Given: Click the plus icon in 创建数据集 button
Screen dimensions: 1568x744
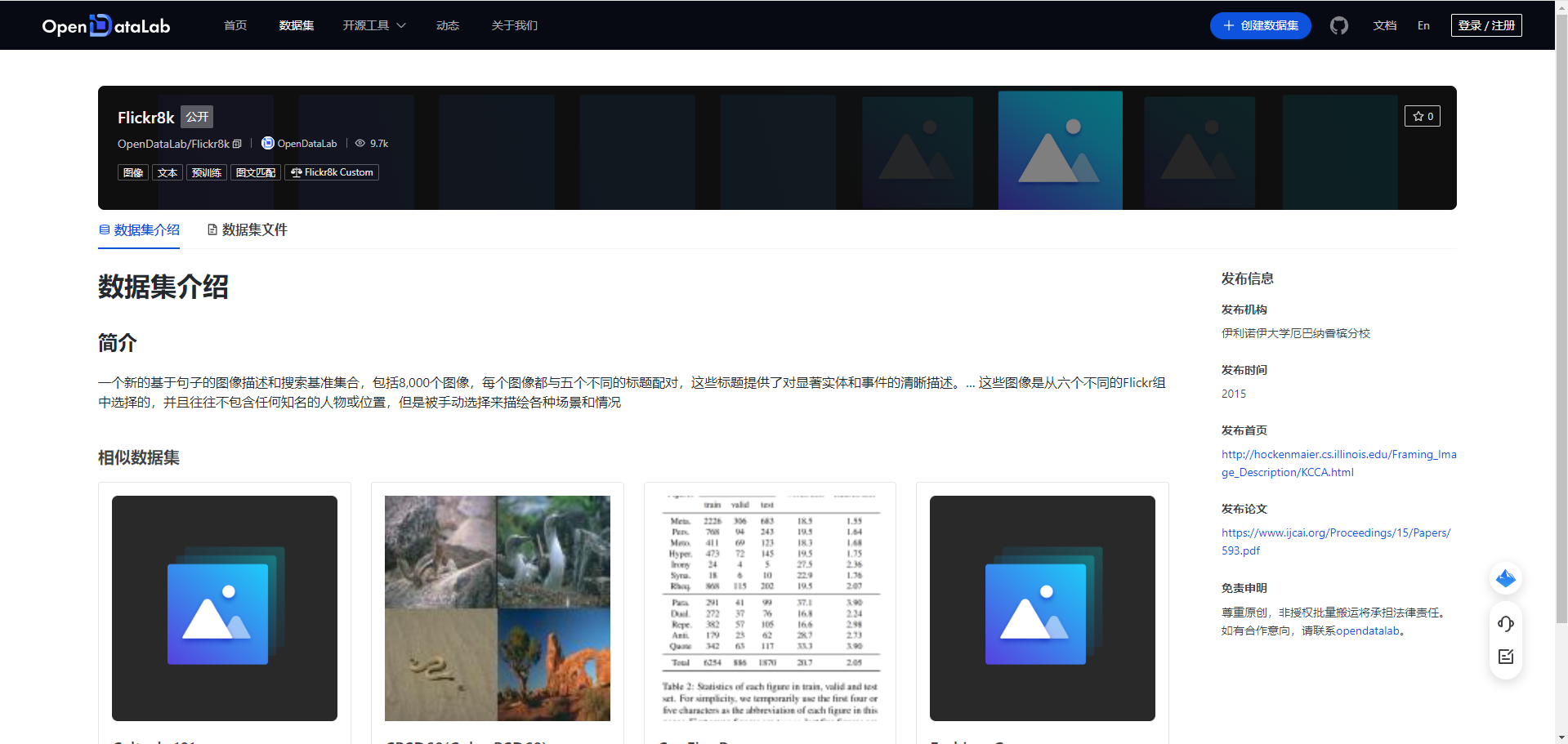Looking at the screenshot, I should (x=1228, y=25).
